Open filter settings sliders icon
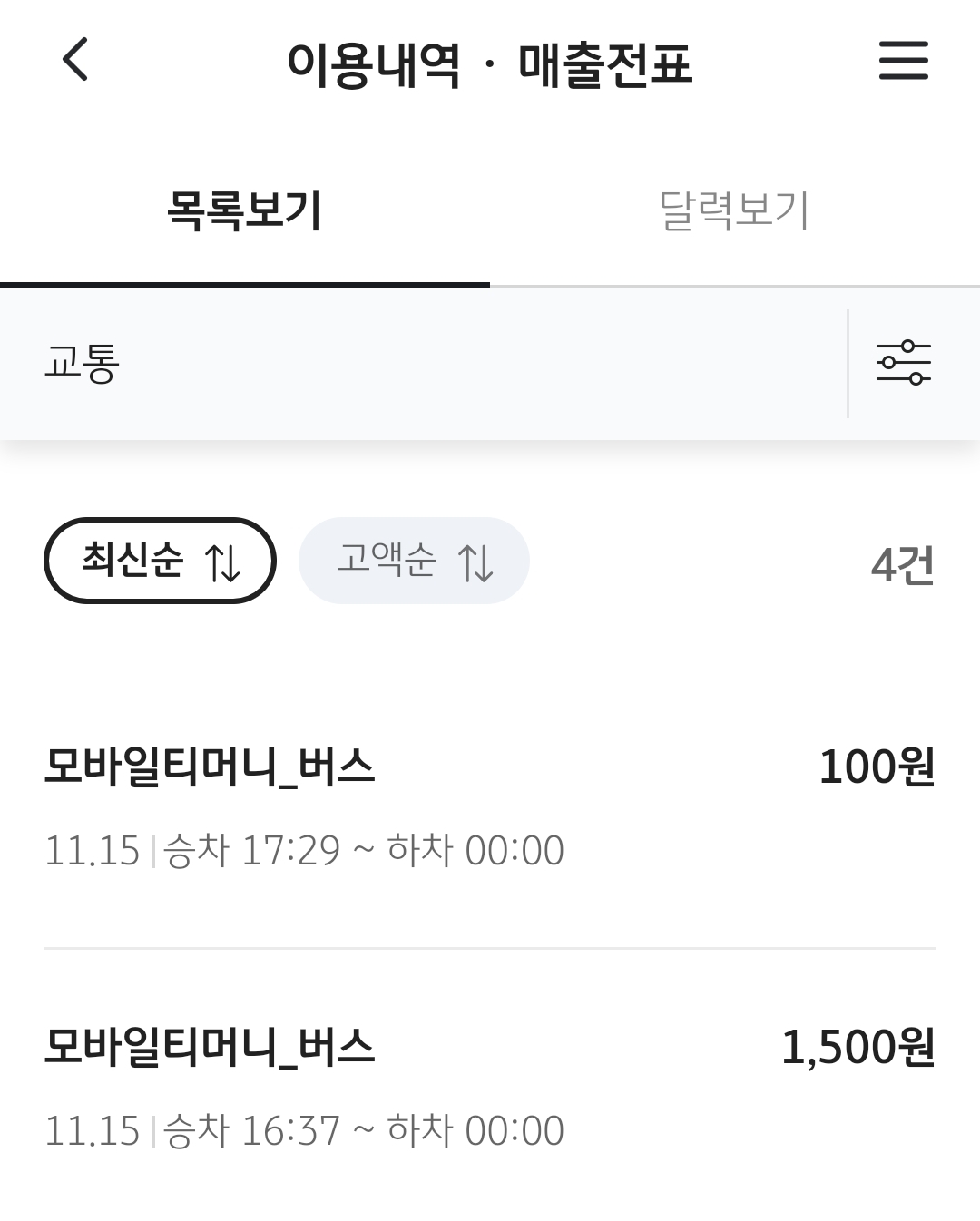The width and height of the screenshot is (980, 1221). point(903,363)
